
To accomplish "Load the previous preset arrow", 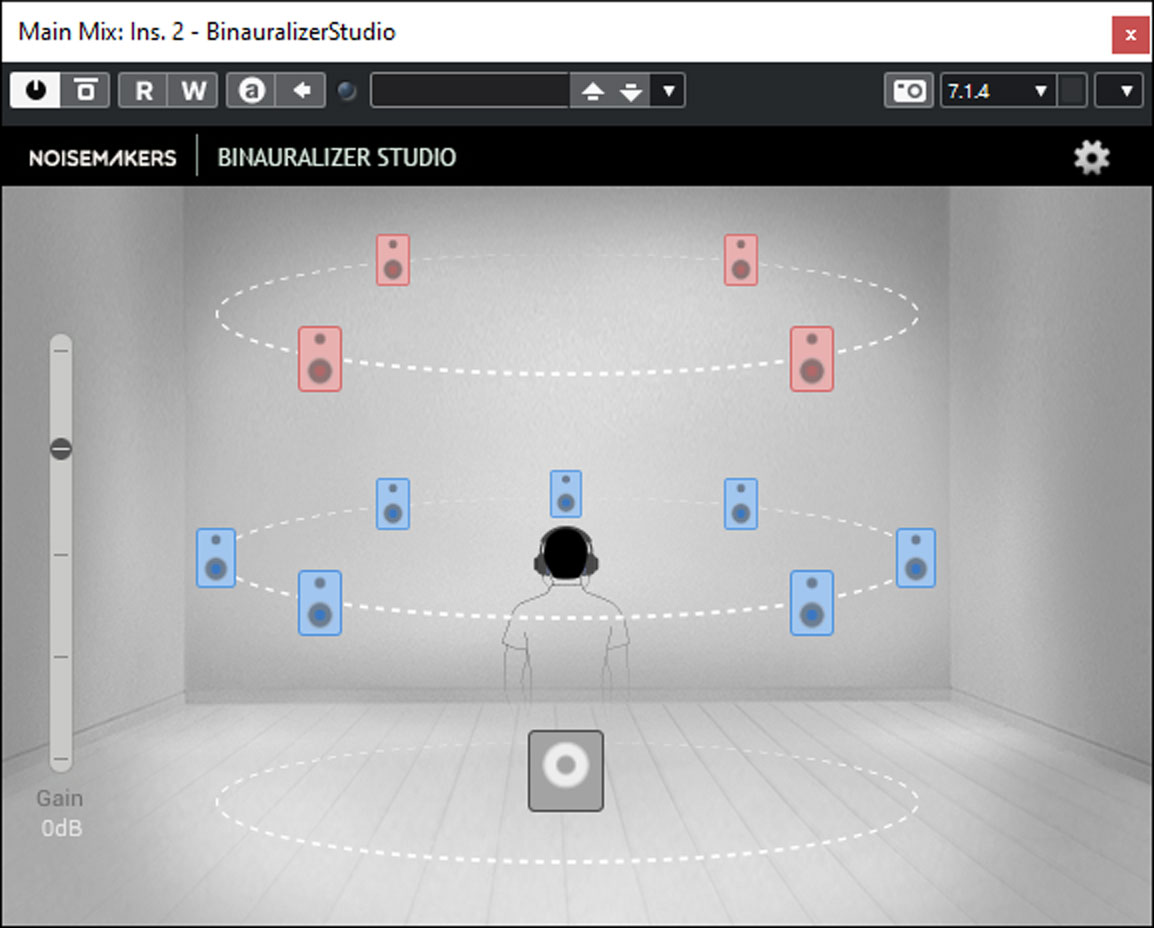I will (x=593, y=92).
